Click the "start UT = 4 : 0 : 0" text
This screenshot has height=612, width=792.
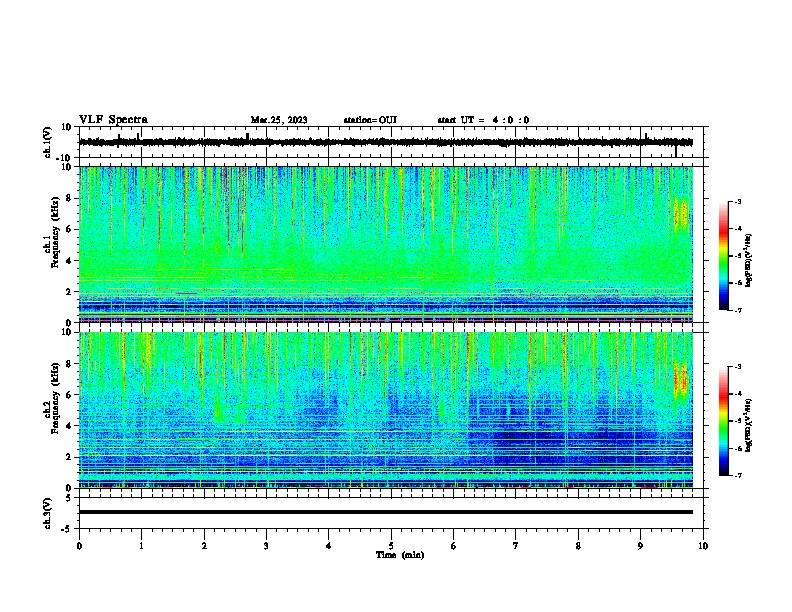tap(483, 120)
